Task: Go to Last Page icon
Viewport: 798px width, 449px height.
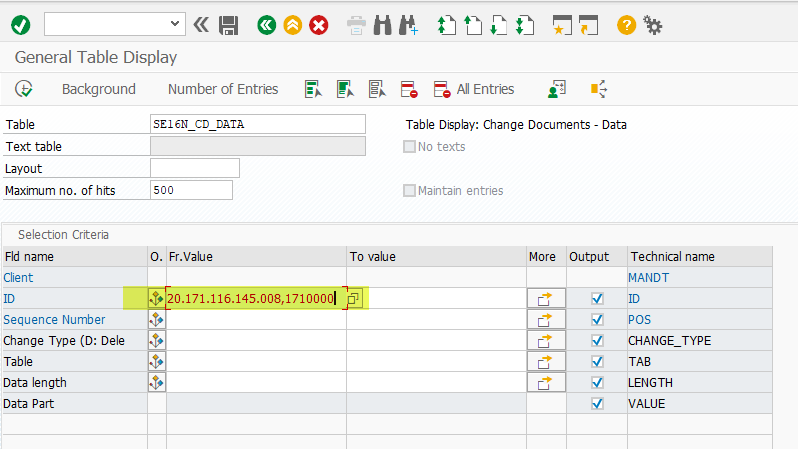Action: pyautogui.click(x=525, y=25)
